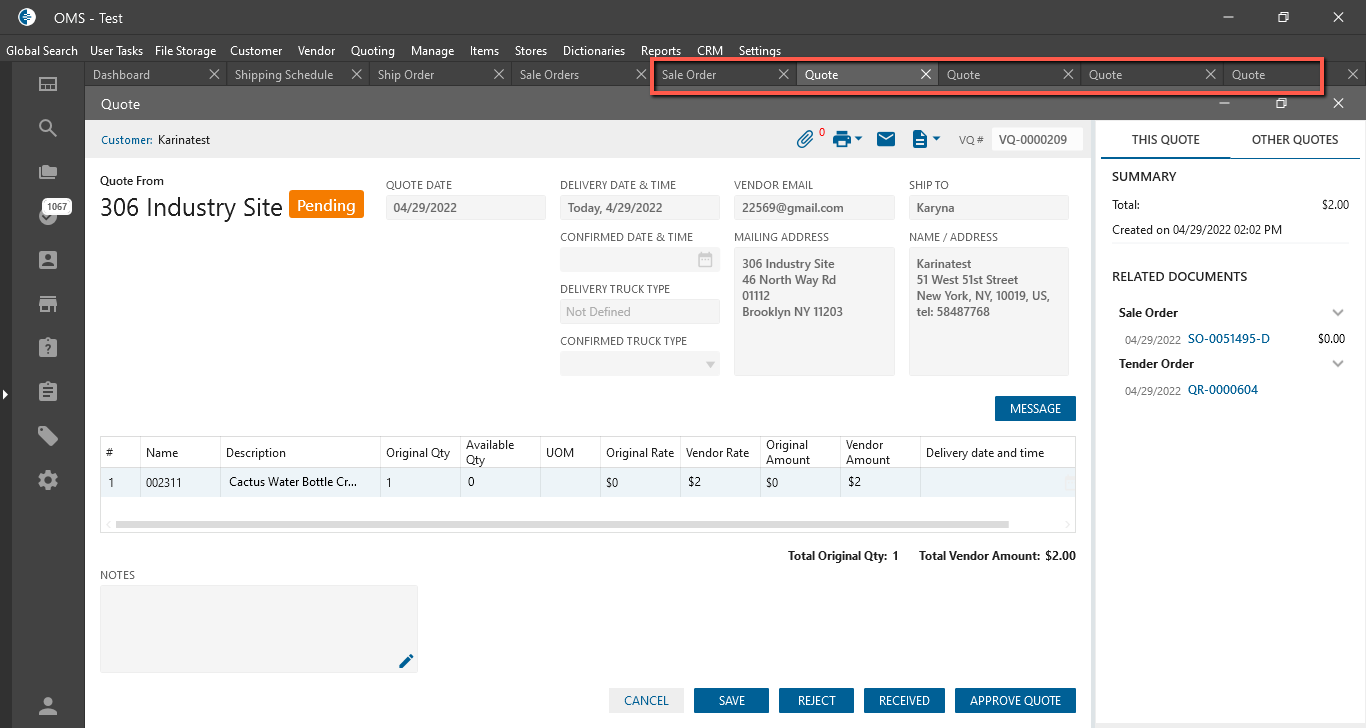Send the quote with the envelope icon
Viewport: 1366px width, 728px height.
tap(886, 139)
